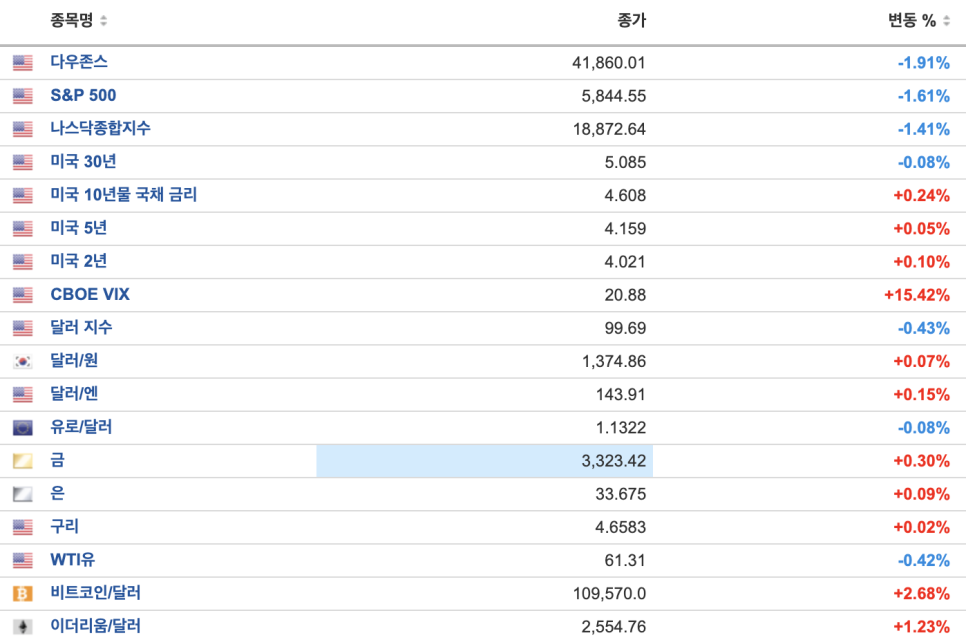The image size is (966, 640).
Task: Click the gold bar icon beside 금
Action: click(23, 461)
